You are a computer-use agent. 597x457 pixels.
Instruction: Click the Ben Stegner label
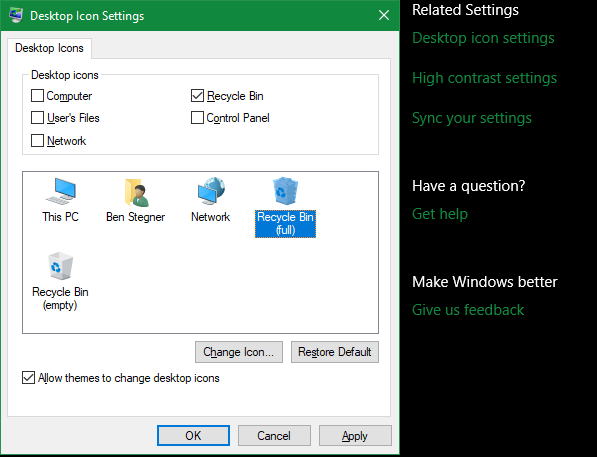136,217
